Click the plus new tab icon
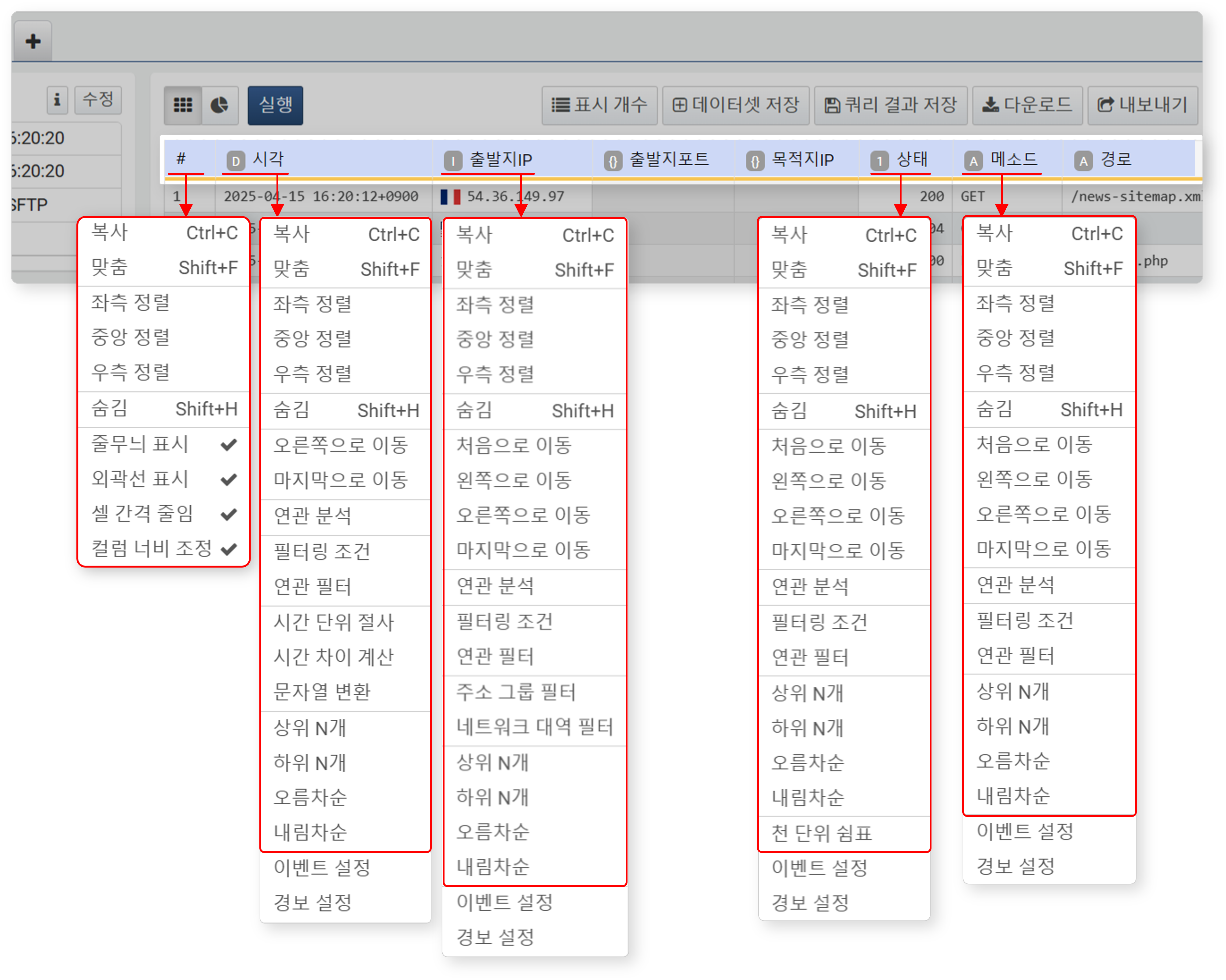Screen dimensions: 1226x980 pyautogui.click(x=33, y=41)
